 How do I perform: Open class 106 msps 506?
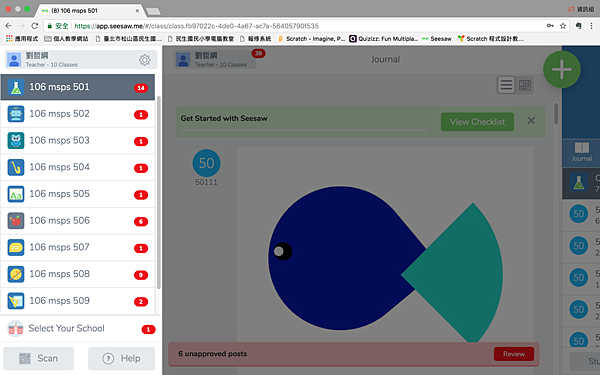[78, 221]
